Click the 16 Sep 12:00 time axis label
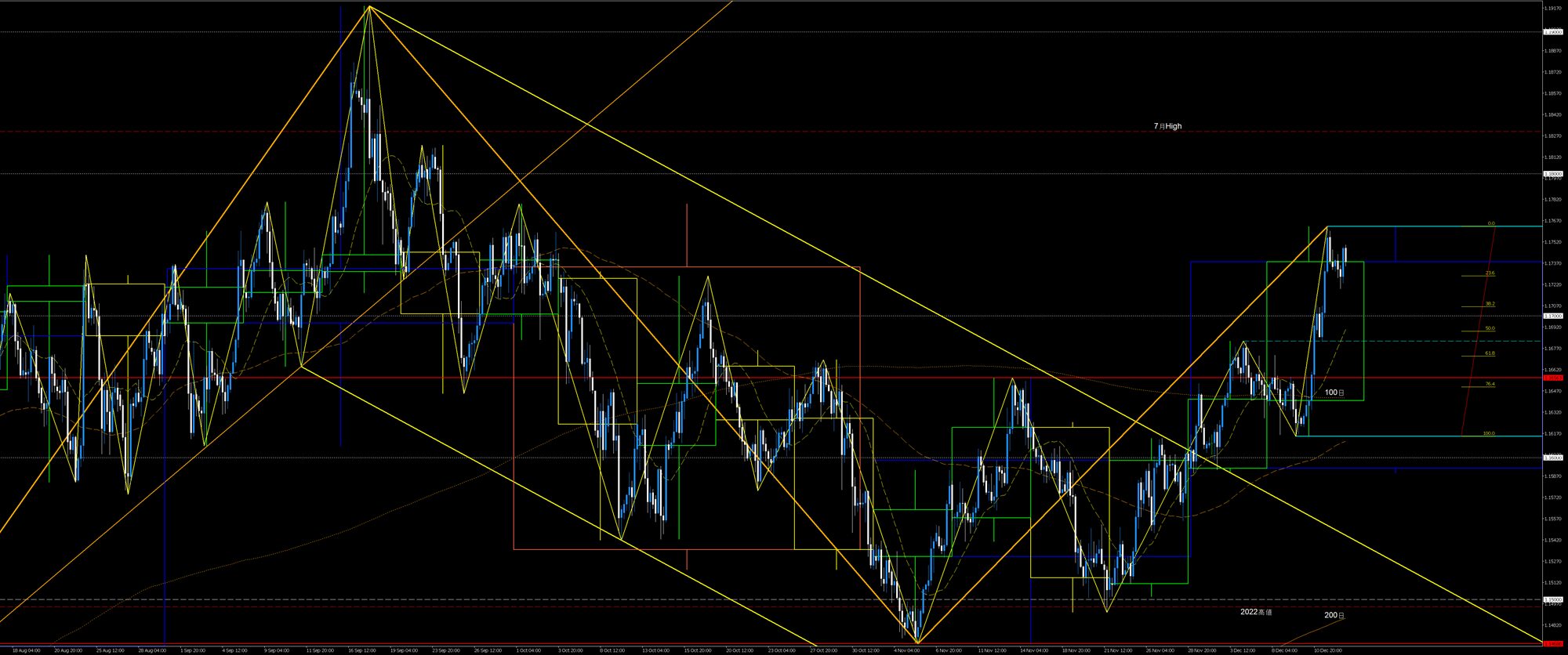1568x655 pixels. [x=361, y=650]
